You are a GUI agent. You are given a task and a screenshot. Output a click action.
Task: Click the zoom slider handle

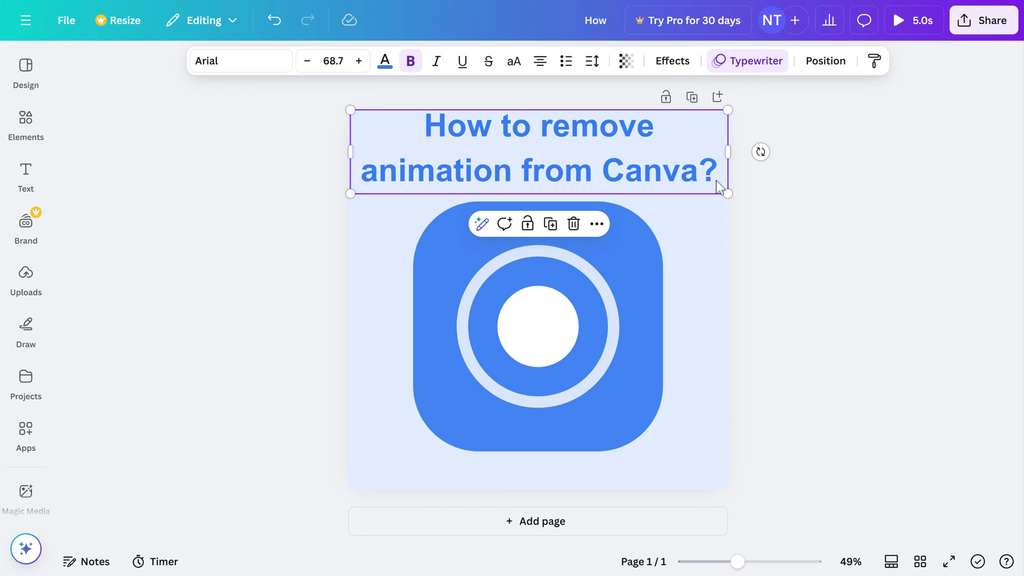tap(737, 562)
